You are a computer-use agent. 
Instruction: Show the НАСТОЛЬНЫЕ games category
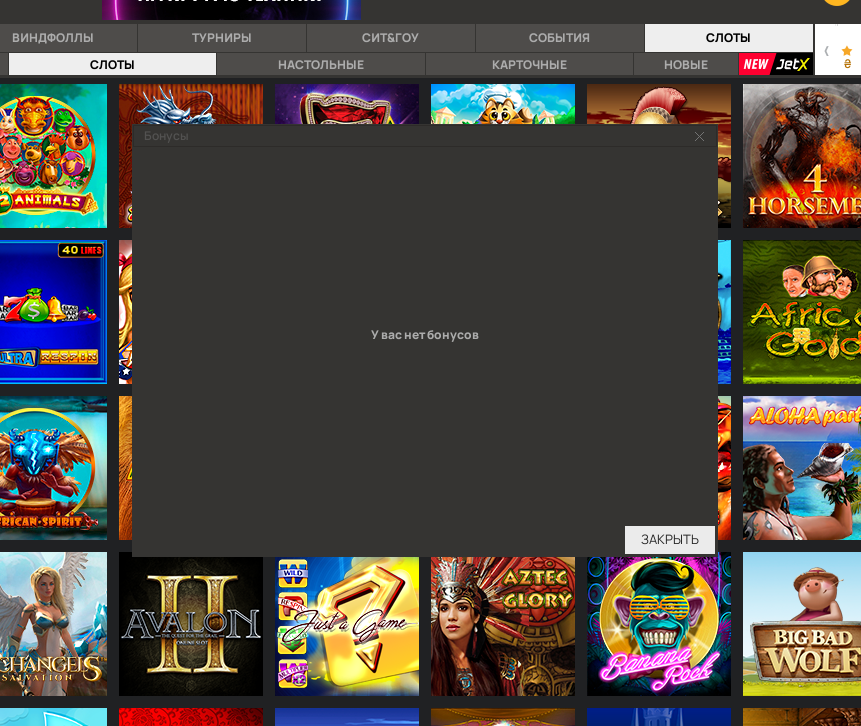point(321,65)
